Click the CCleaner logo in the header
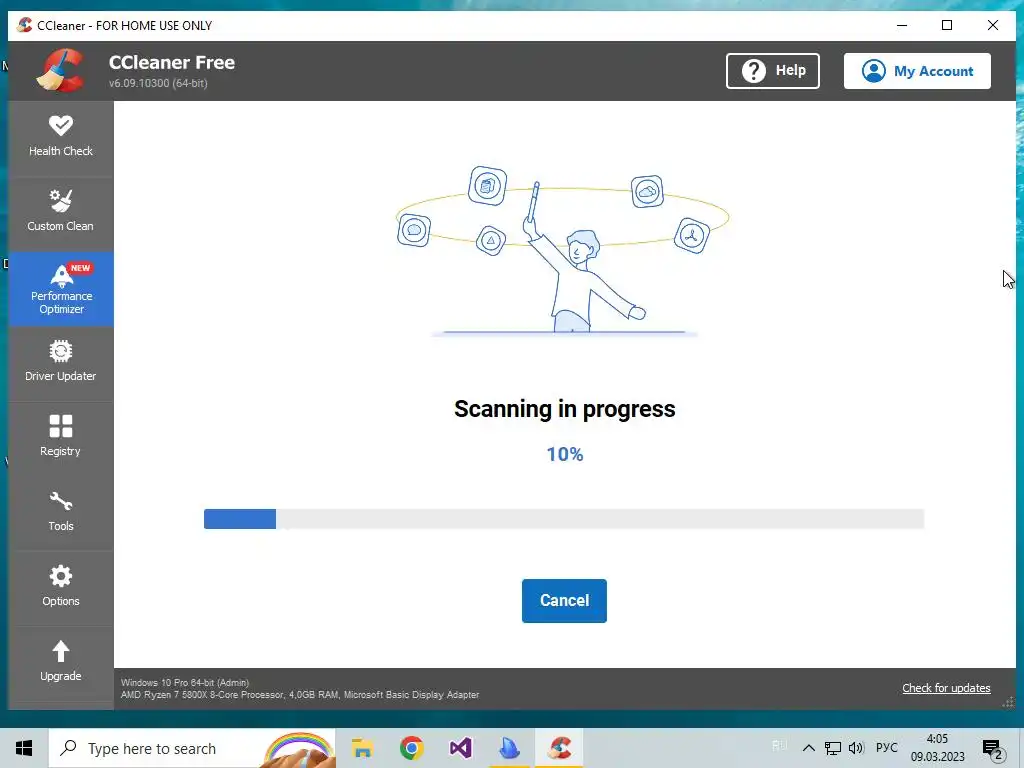The width and height of the screenshot is (1024, 768). (x=61, y=71)
